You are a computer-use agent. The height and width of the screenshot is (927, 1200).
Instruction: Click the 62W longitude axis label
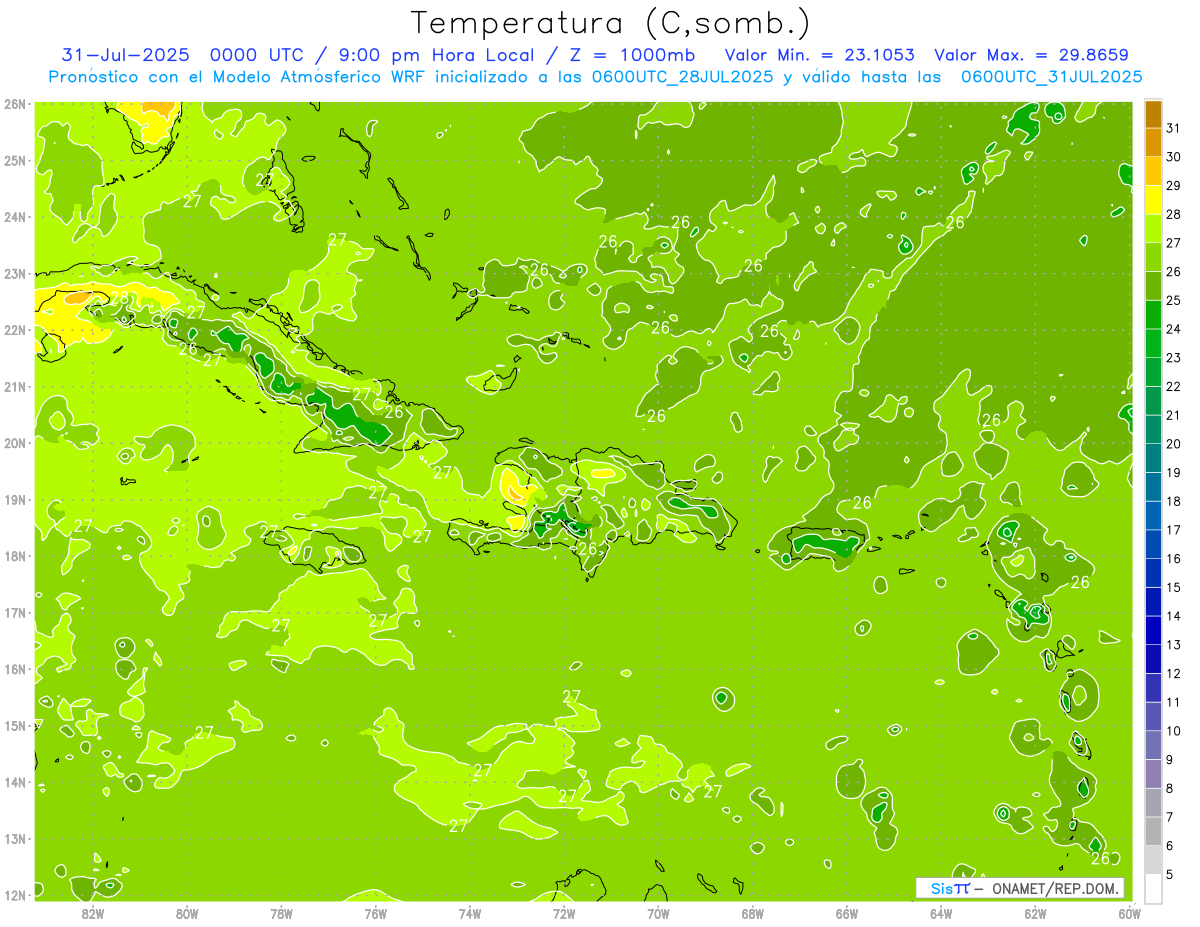[1035, 913]
